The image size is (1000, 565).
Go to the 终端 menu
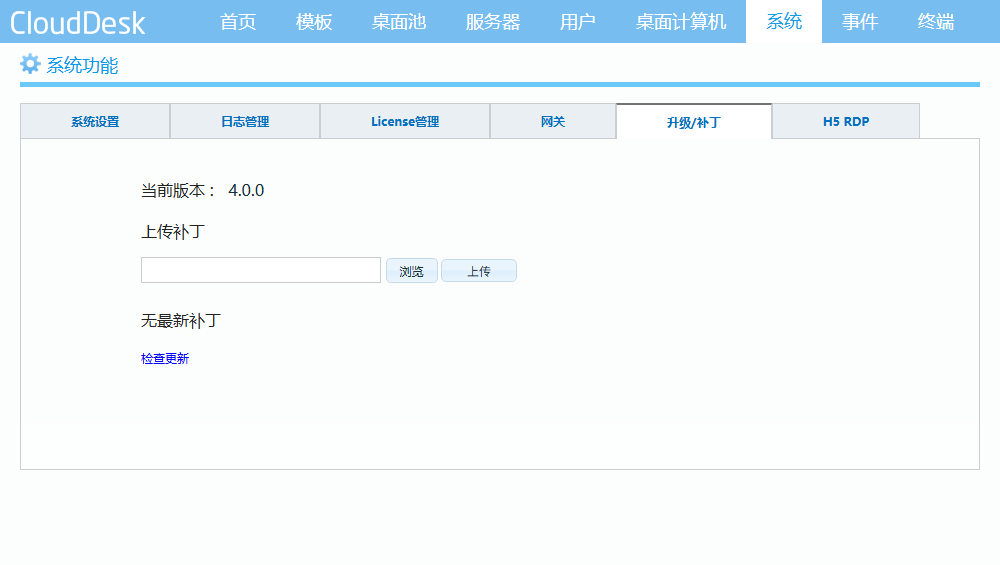(936, 22)
